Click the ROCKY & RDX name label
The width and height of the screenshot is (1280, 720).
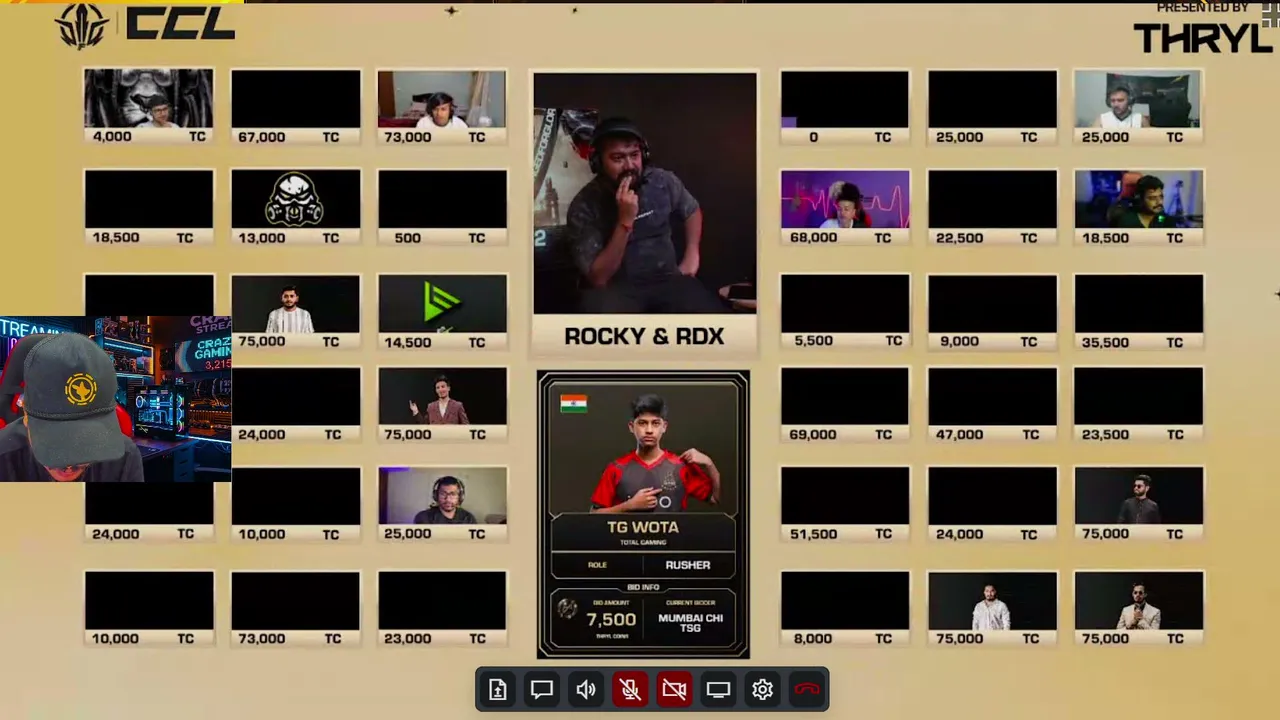644,336
